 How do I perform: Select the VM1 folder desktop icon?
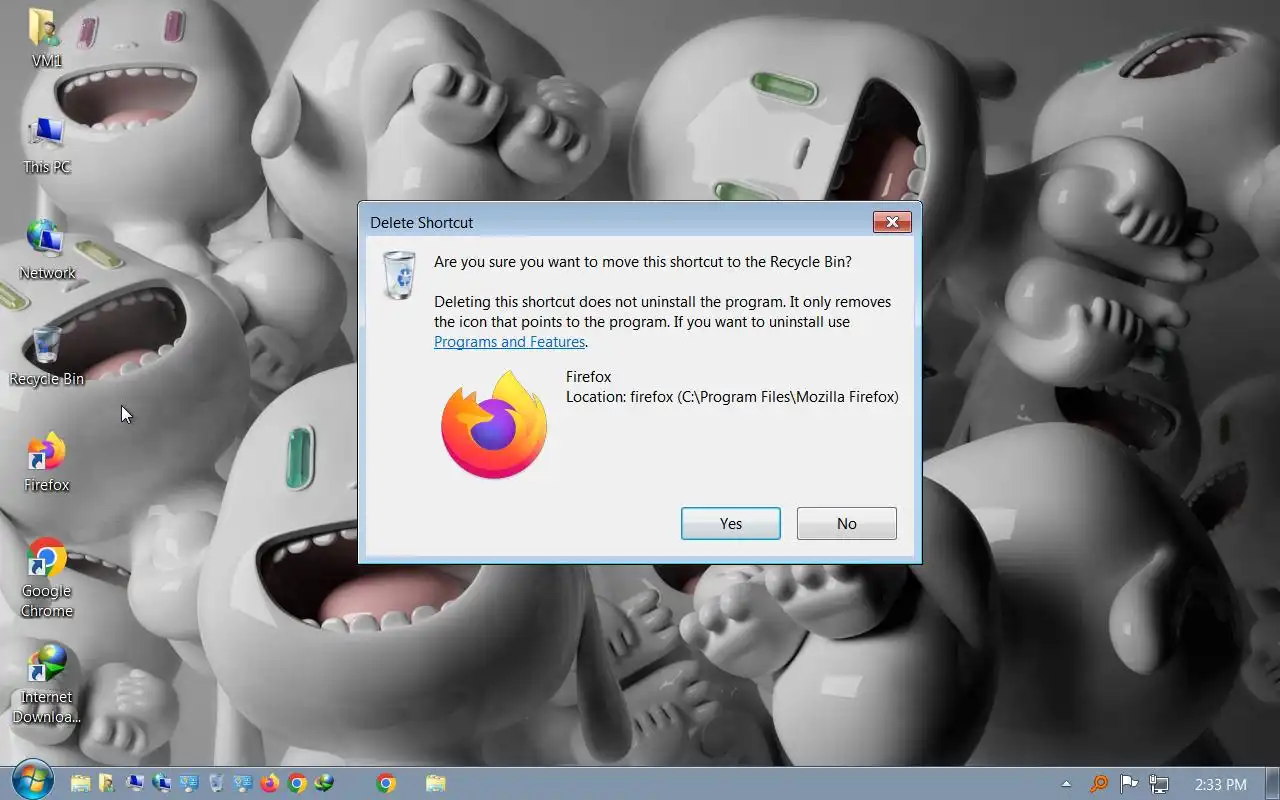point(46,38)
